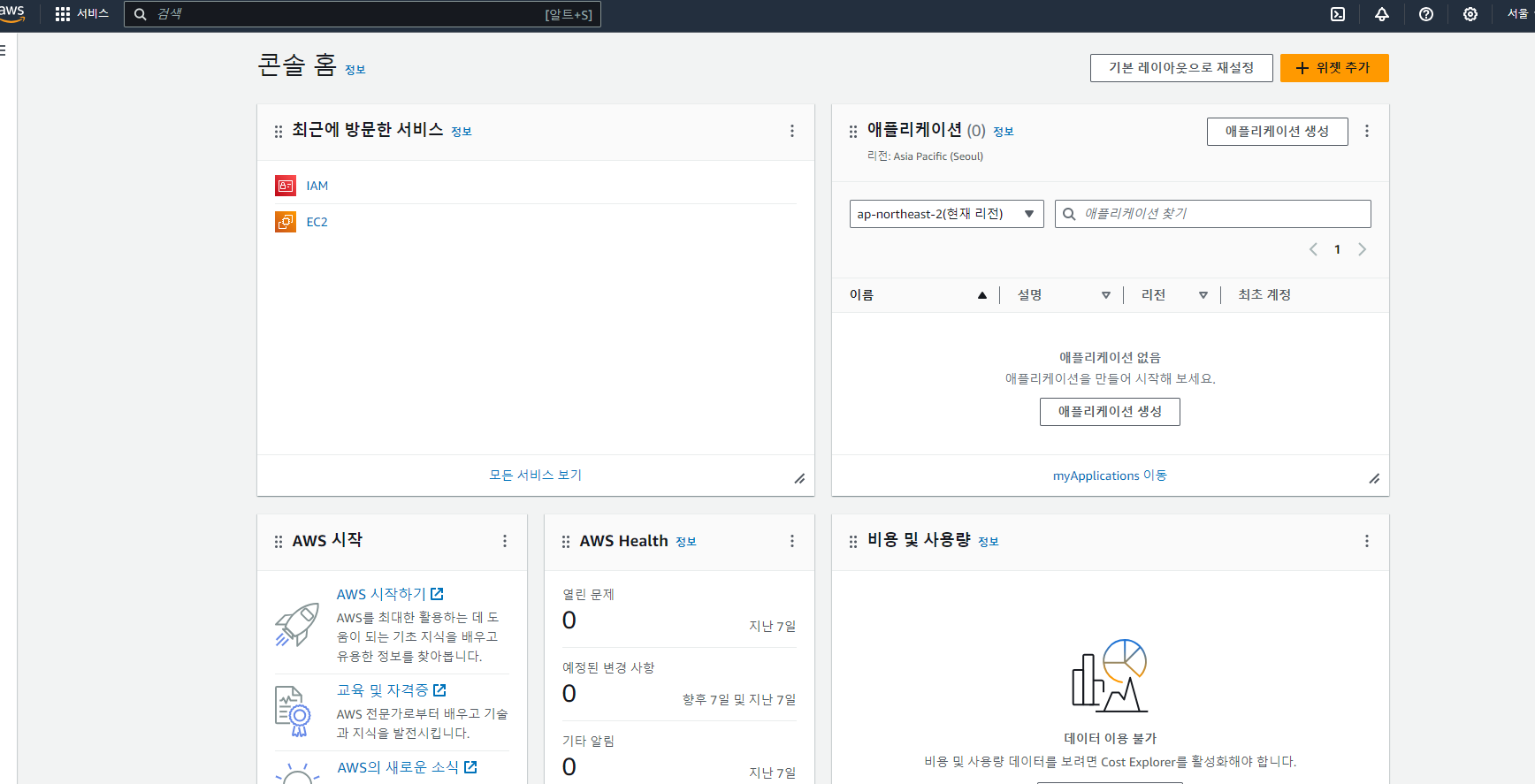Open 정보 link for 비용 및 사용량

coord(989,542)
